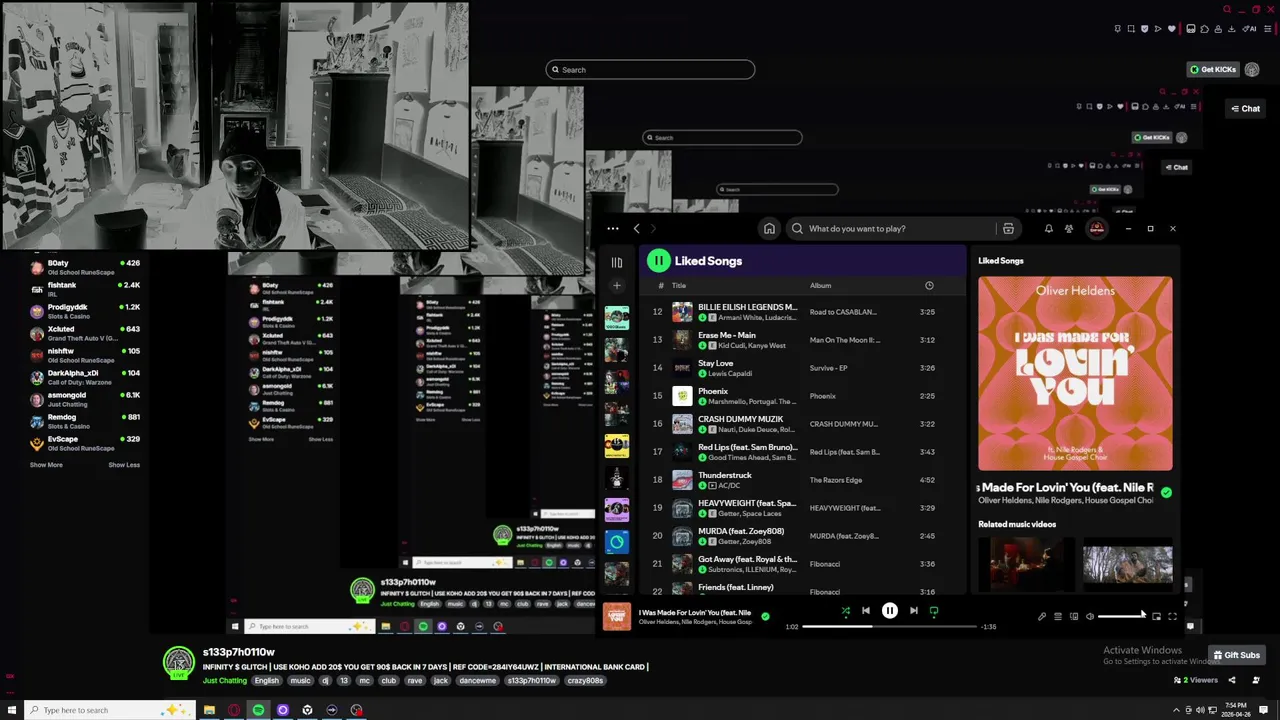Viewport: 1280px width, 720px height.
Task: Sort Liked Songs by duration clock icon
Action: [929, 286]
